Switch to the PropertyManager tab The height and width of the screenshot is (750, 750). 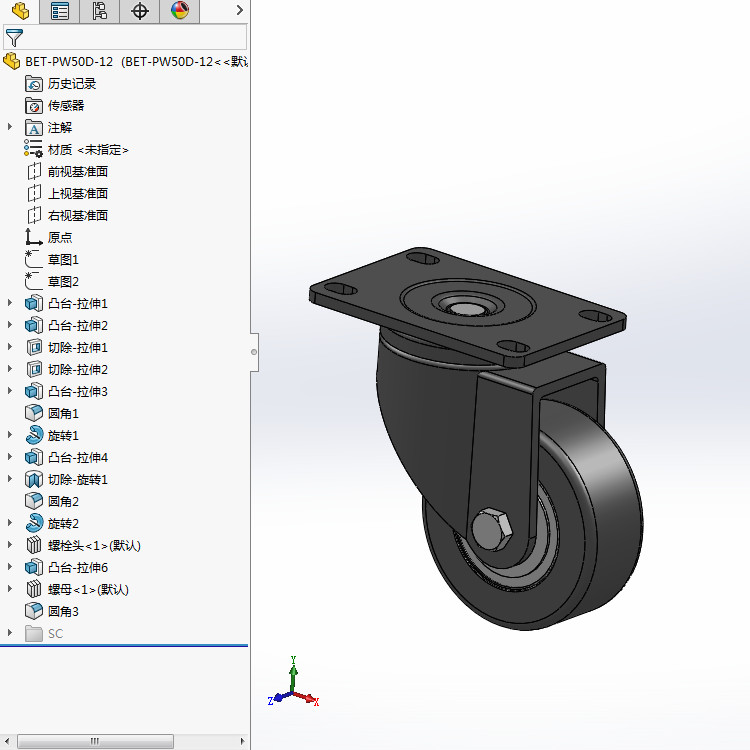tap(60, 11)
